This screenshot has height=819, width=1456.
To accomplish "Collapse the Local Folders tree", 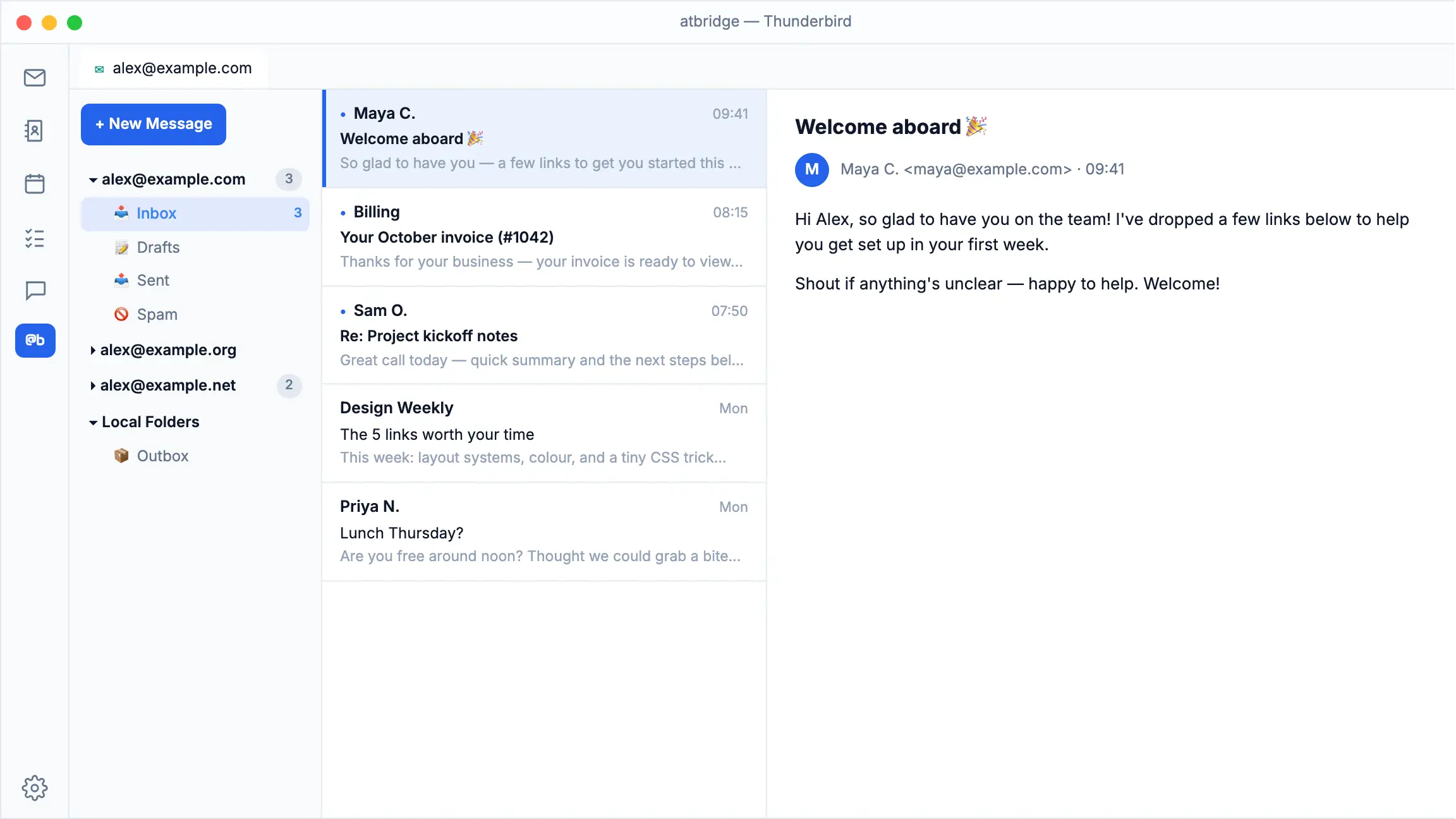I will pyautogui.click(x=93, y=423).
